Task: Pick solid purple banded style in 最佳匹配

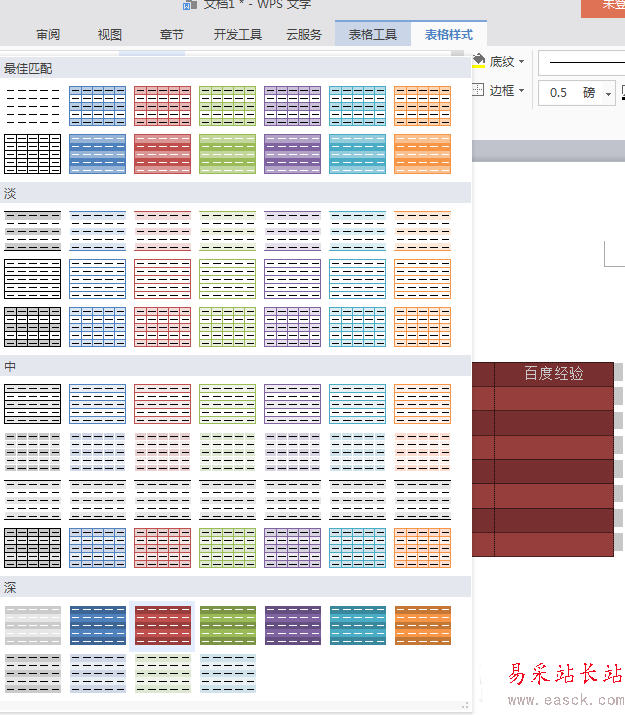Action: [x=292, y=154]
